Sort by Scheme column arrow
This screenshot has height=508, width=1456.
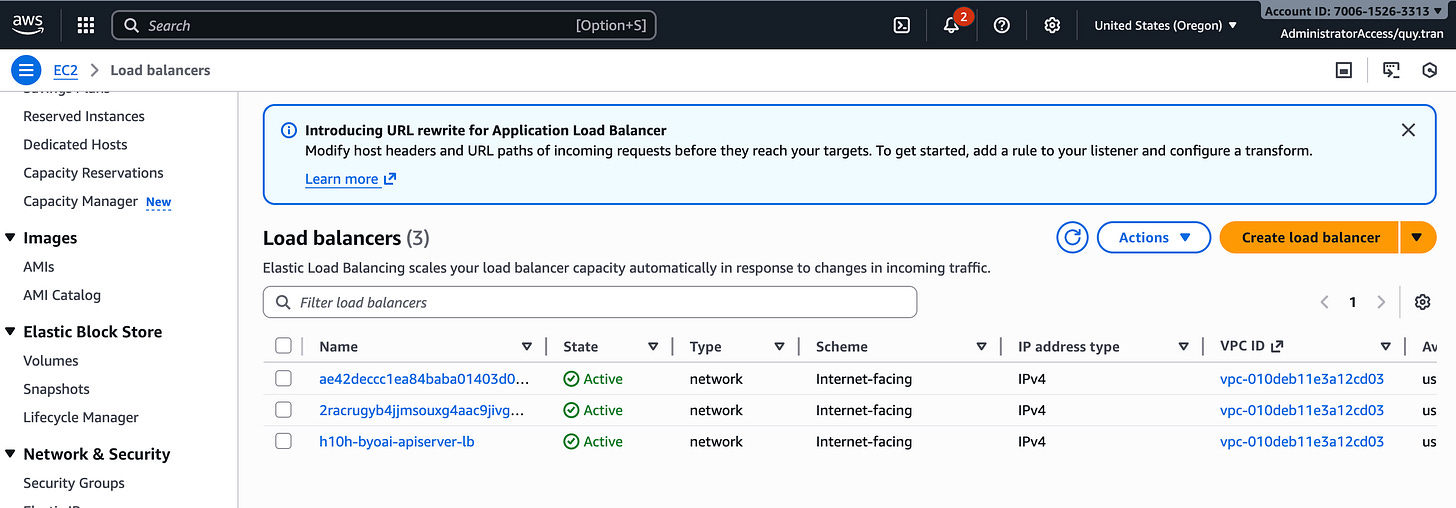tap(981, 347)
